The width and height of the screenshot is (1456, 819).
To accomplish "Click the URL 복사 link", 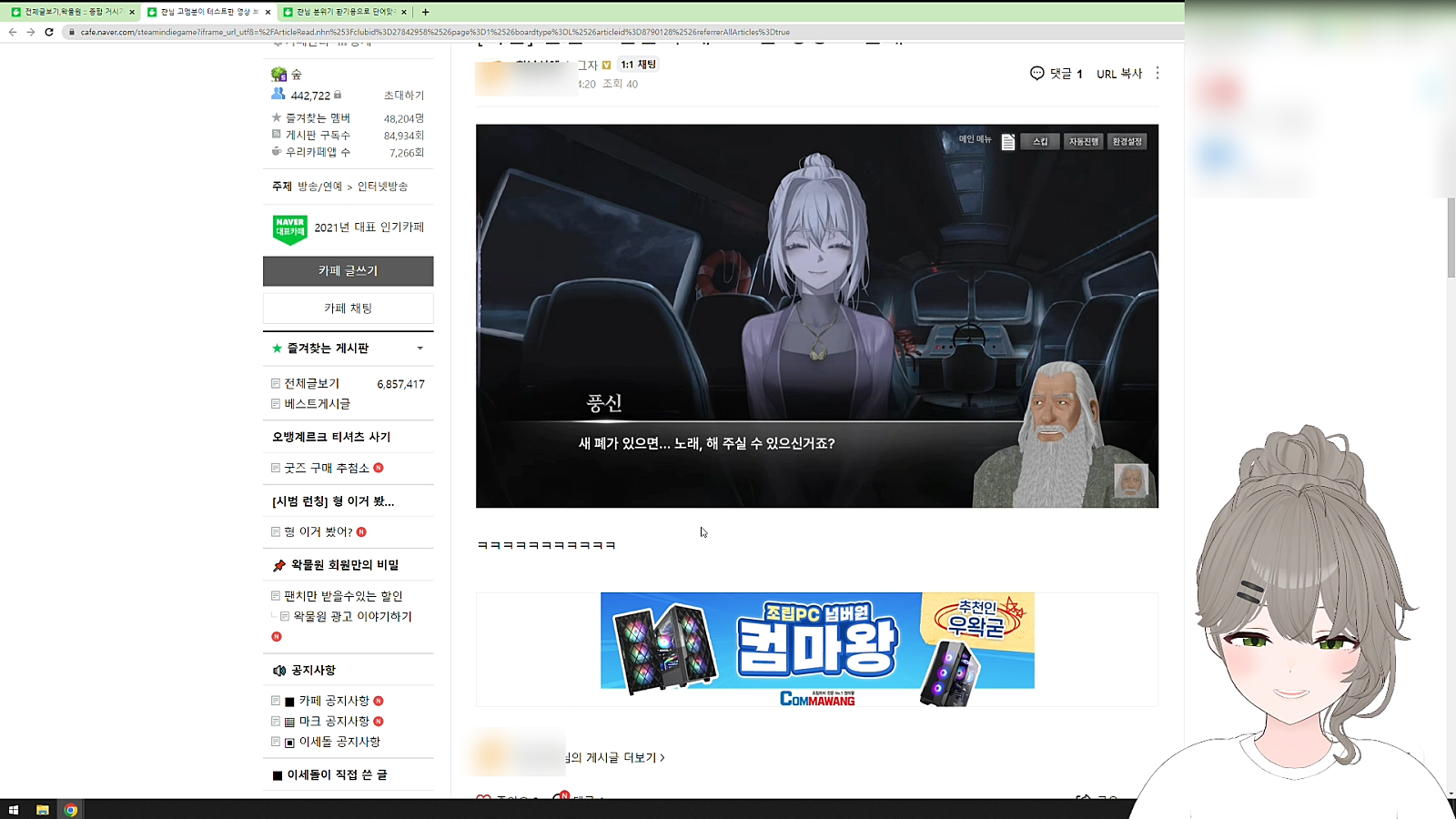I will [x=1118, y=74].
